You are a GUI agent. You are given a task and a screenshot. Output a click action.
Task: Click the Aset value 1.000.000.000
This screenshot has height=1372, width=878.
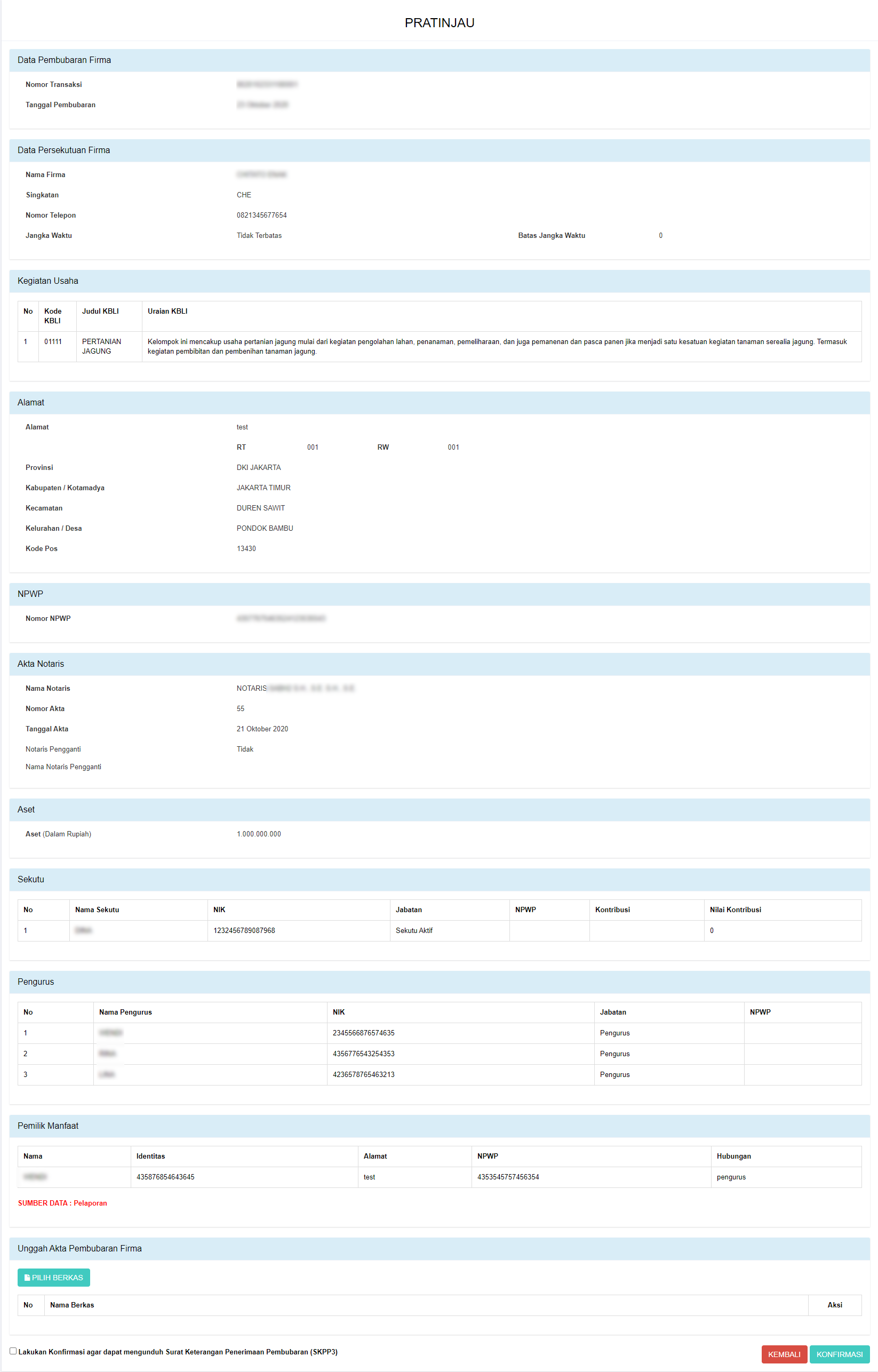(x=258, y=834)
